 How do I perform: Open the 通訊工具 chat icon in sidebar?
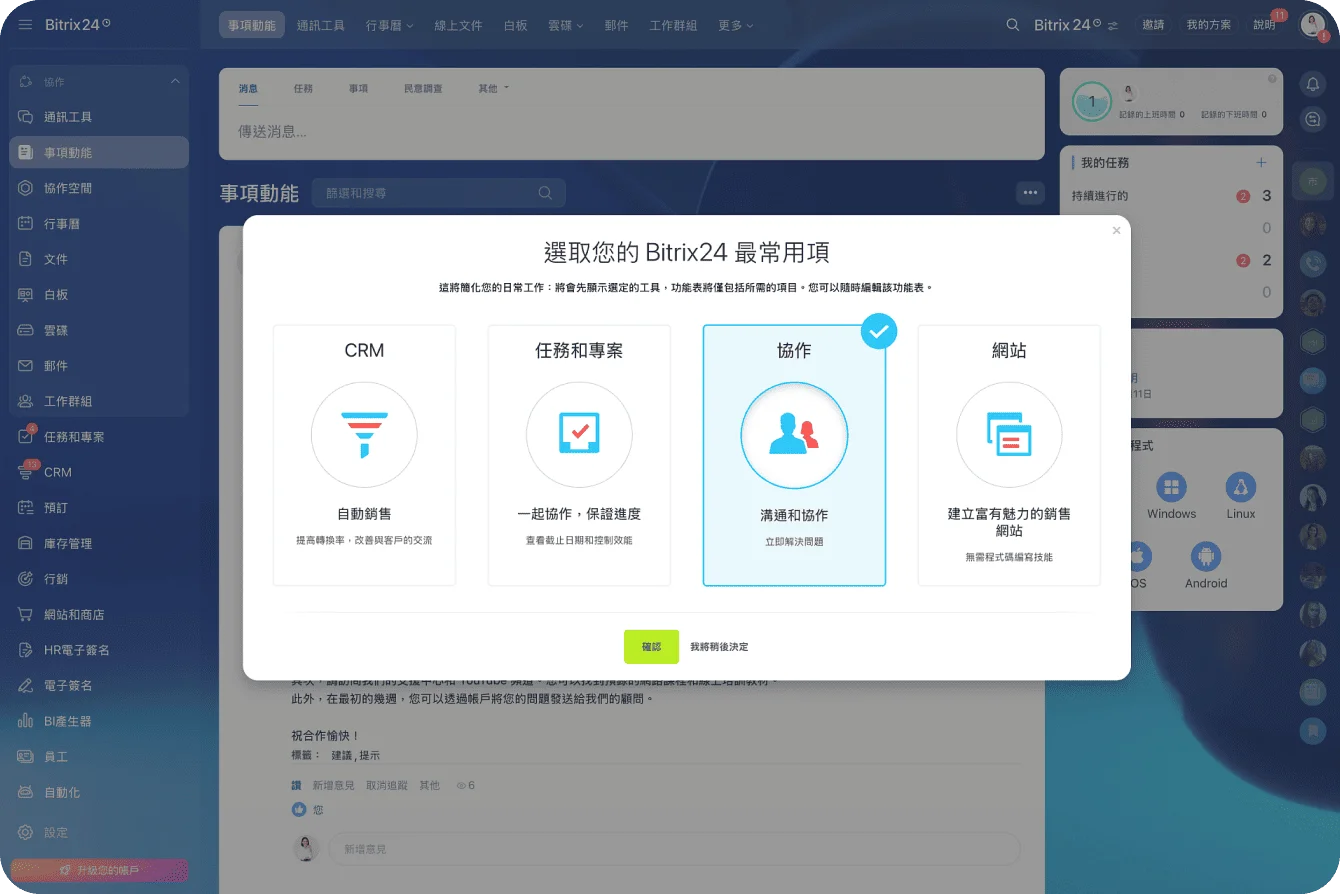click(26, 117)
